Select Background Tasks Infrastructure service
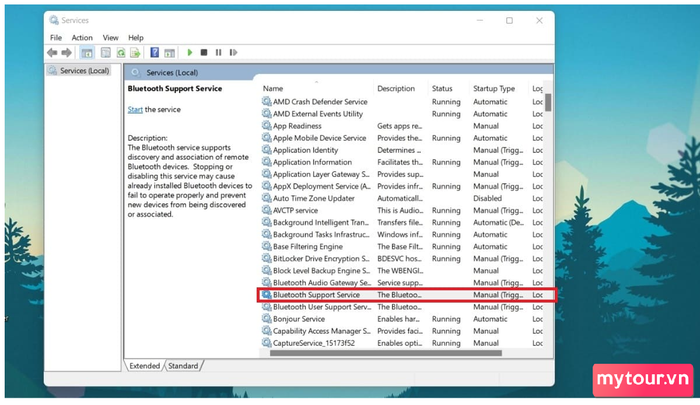This screenshot has width=700, height=405. coord(402,234)
